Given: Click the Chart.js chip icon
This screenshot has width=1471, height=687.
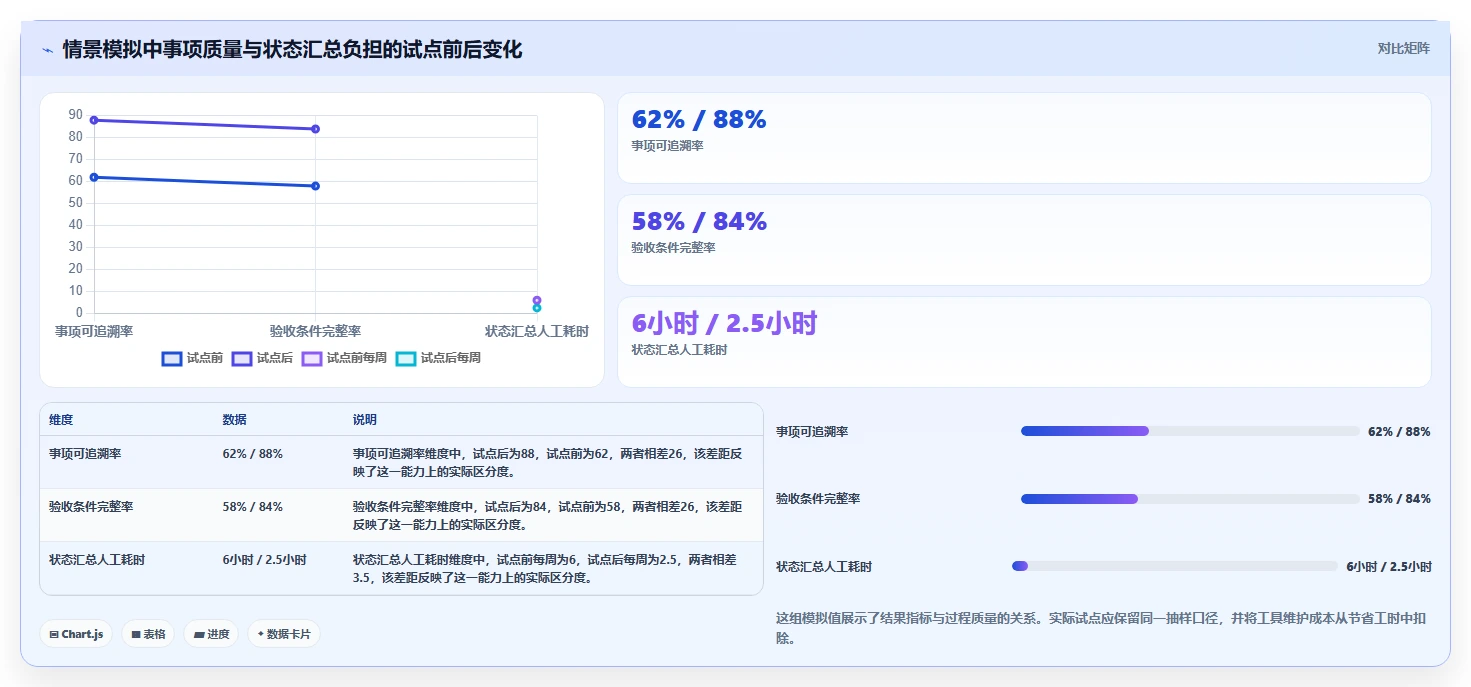Looking at the screenshot, I should pos(54,634).
